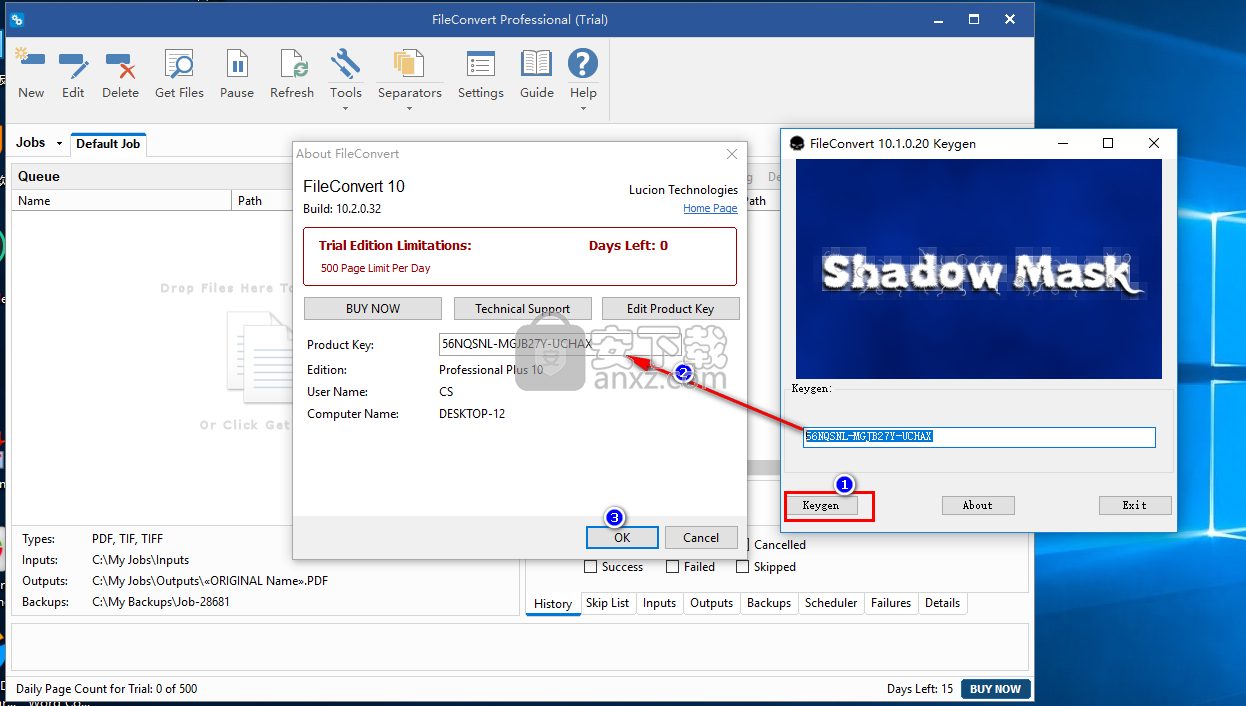Click the Name column header in Queue
1246x706 pixels.
122,200
